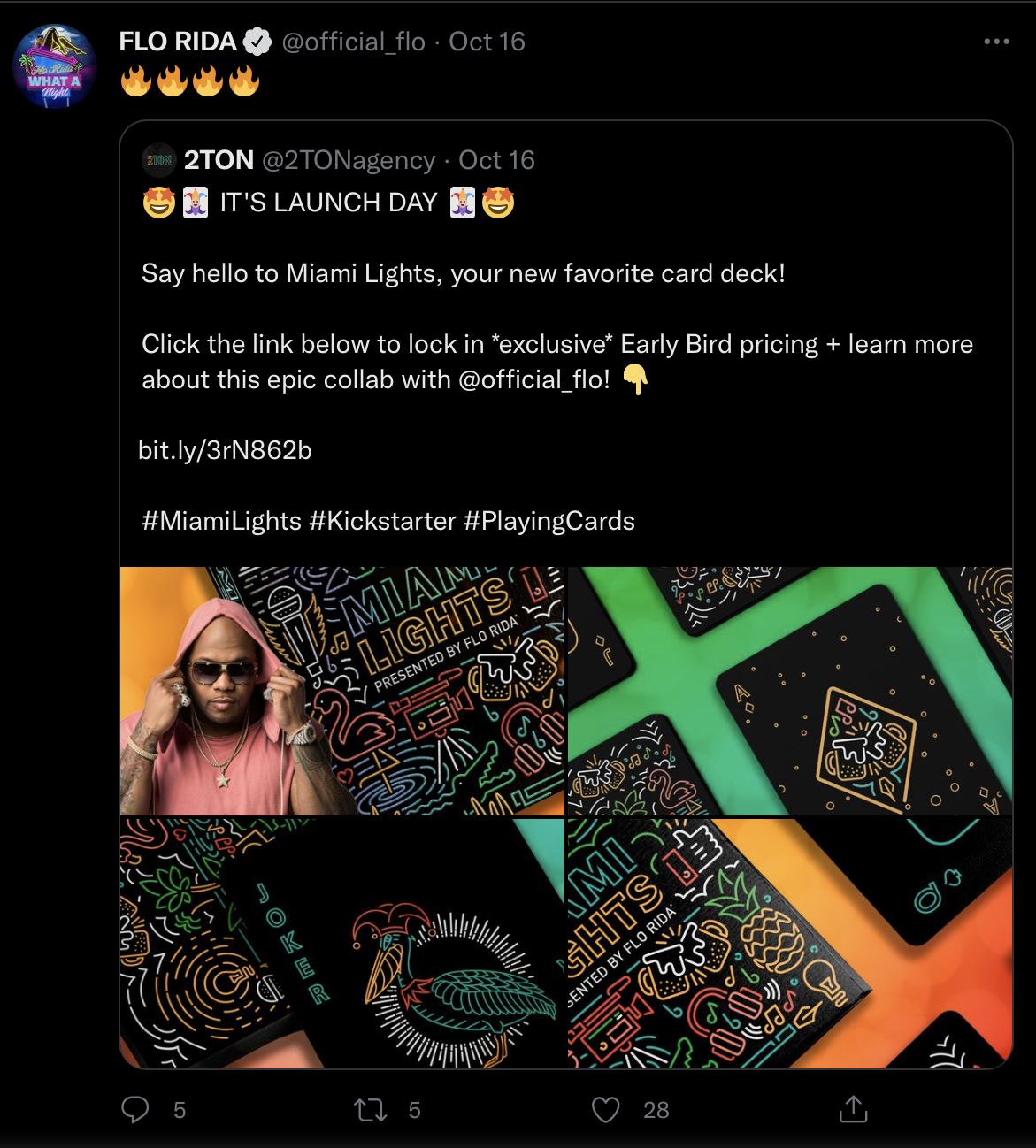Like the tweet with the heart icon
The height and width of the screenshot is (1148, 1036).
[605, 1109]
